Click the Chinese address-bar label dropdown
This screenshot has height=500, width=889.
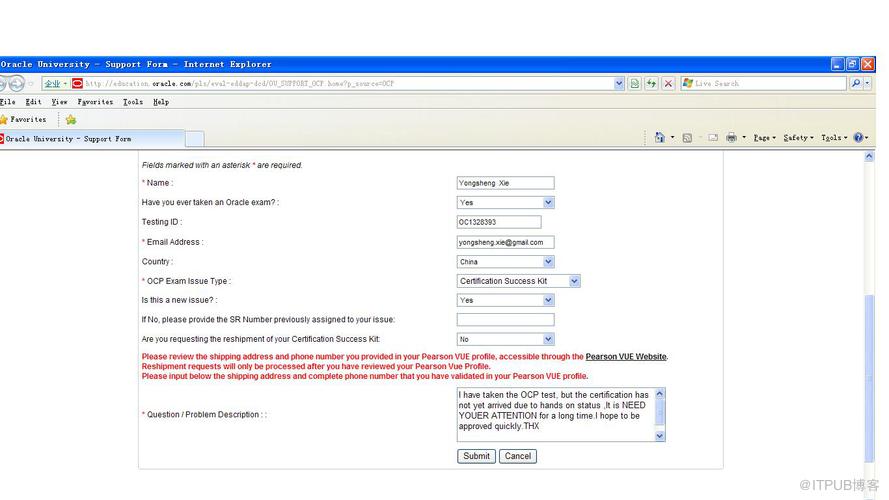(x=56, y=83)
